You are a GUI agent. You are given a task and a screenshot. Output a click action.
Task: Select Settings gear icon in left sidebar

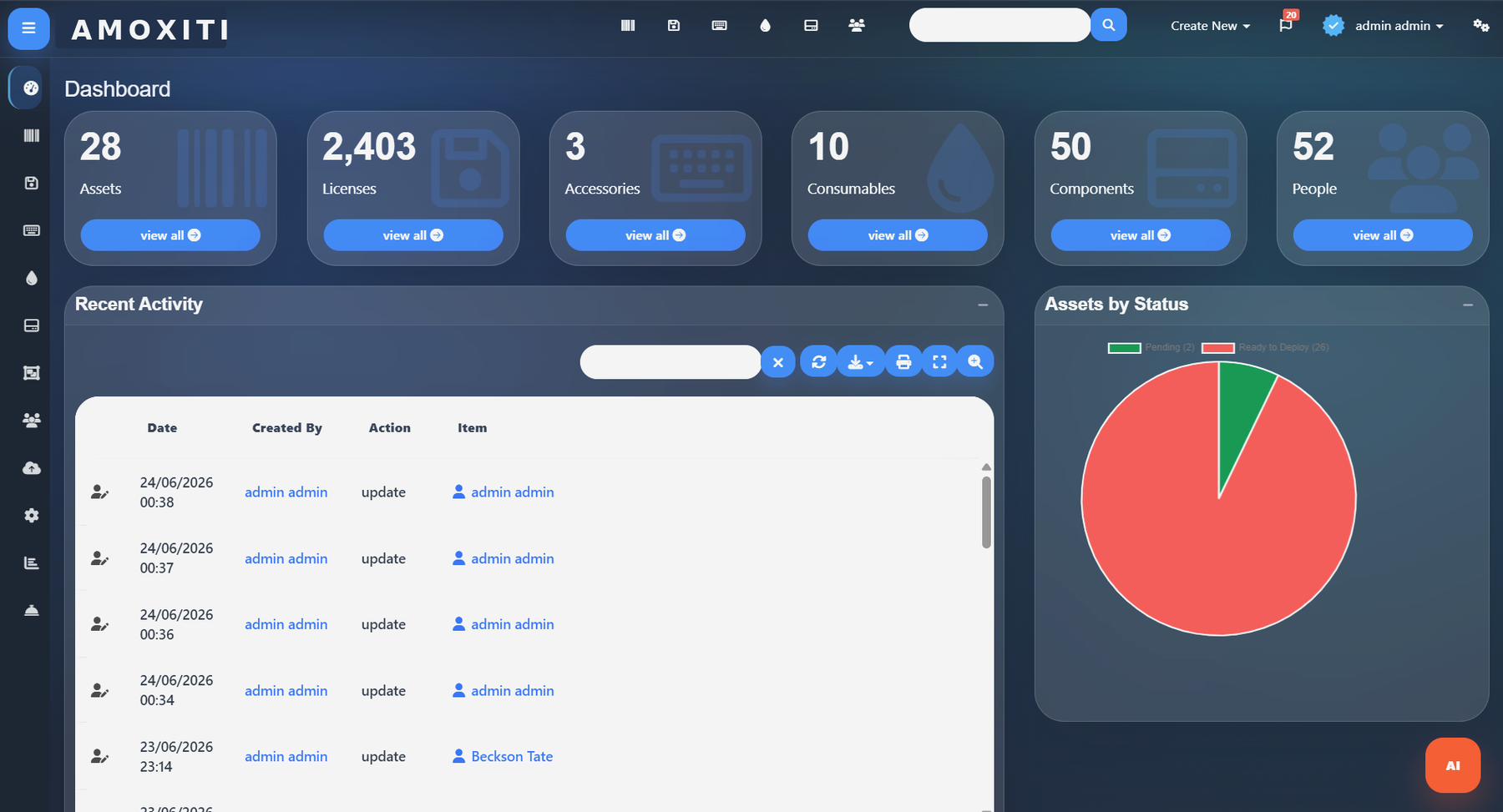[x=32, y=516]
